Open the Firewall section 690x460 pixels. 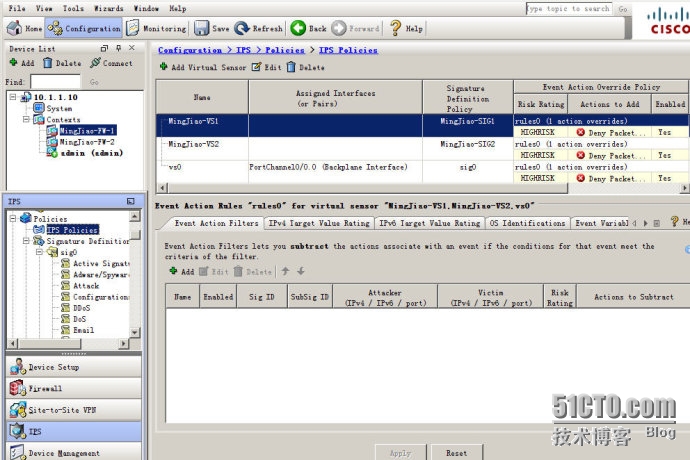(x=74, y=388)
